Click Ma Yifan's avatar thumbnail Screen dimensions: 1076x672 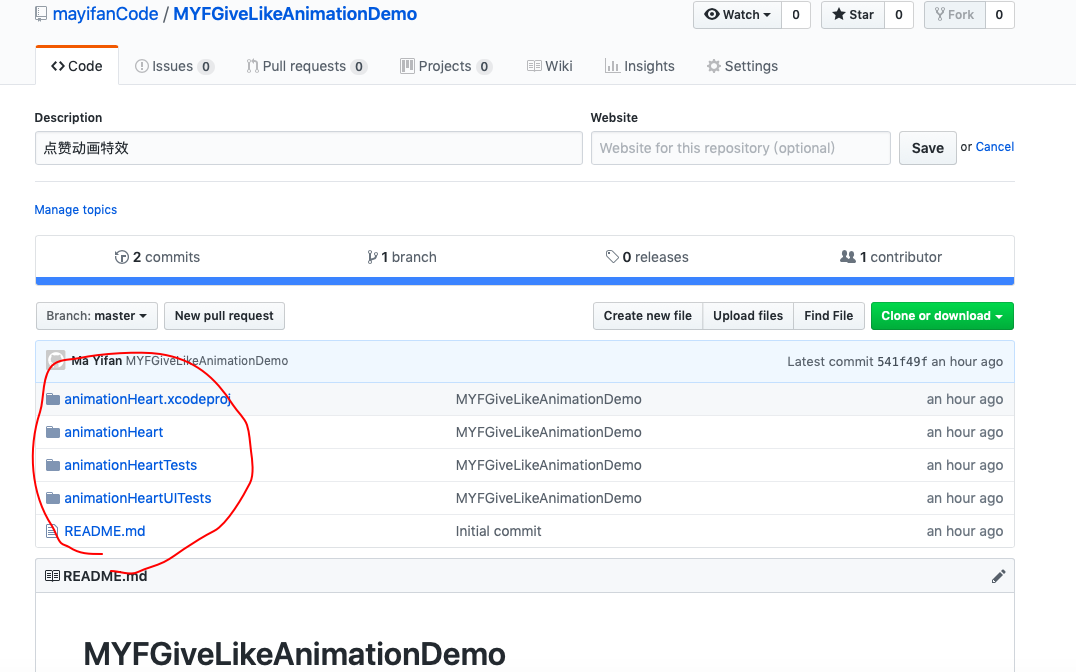tap(56, 360)
